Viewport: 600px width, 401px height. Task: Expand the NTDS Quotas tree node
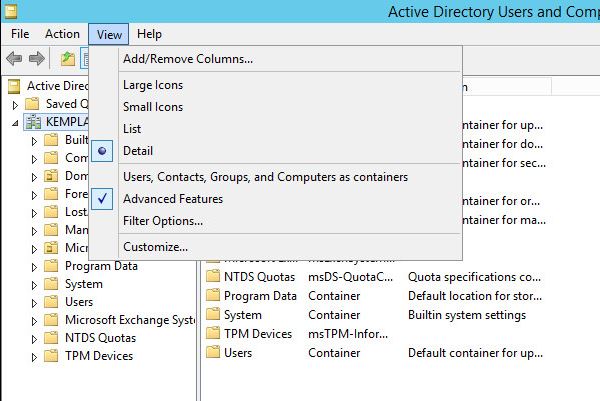point(34,339)
